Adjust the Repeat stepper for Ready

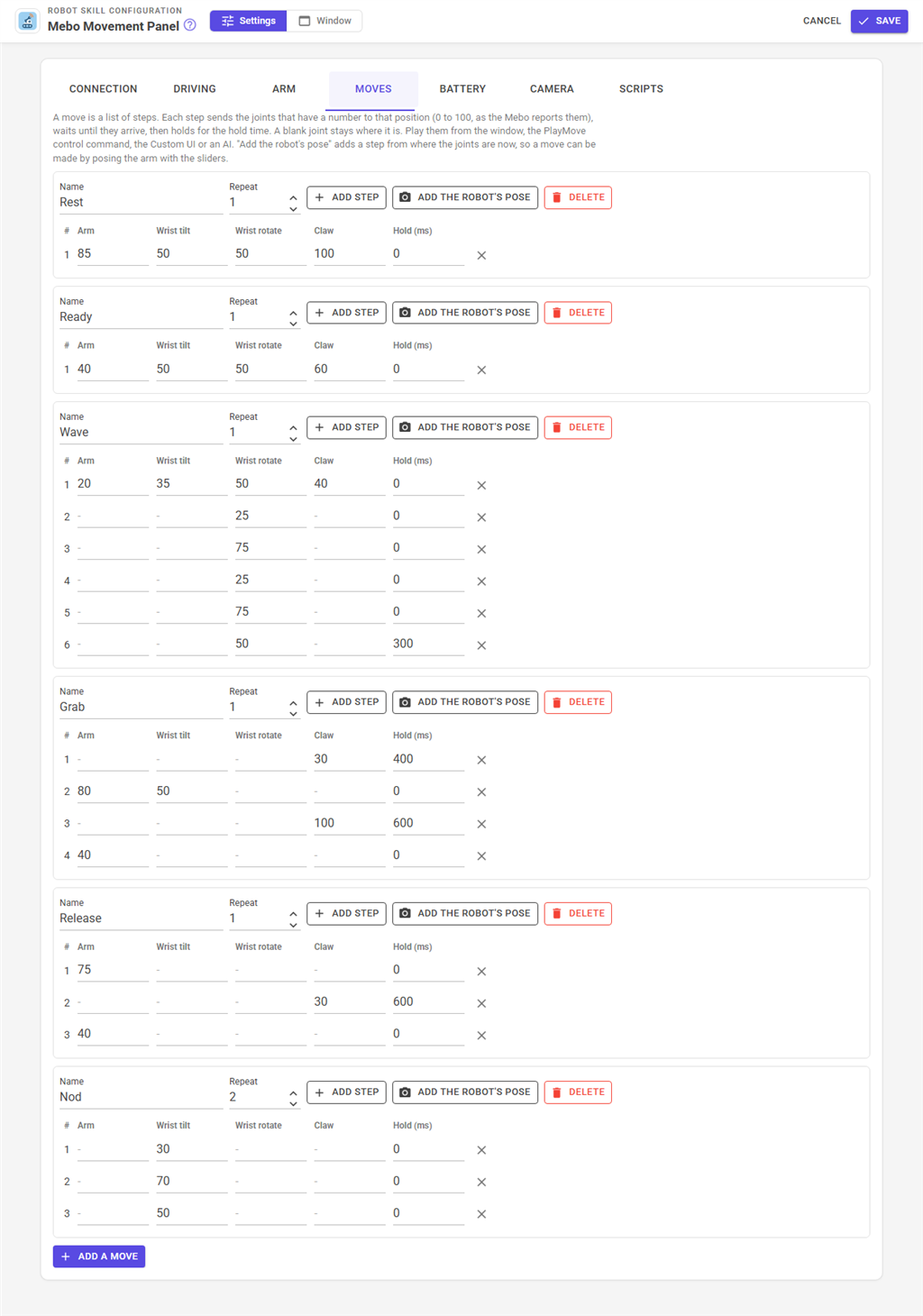(293, 317)
